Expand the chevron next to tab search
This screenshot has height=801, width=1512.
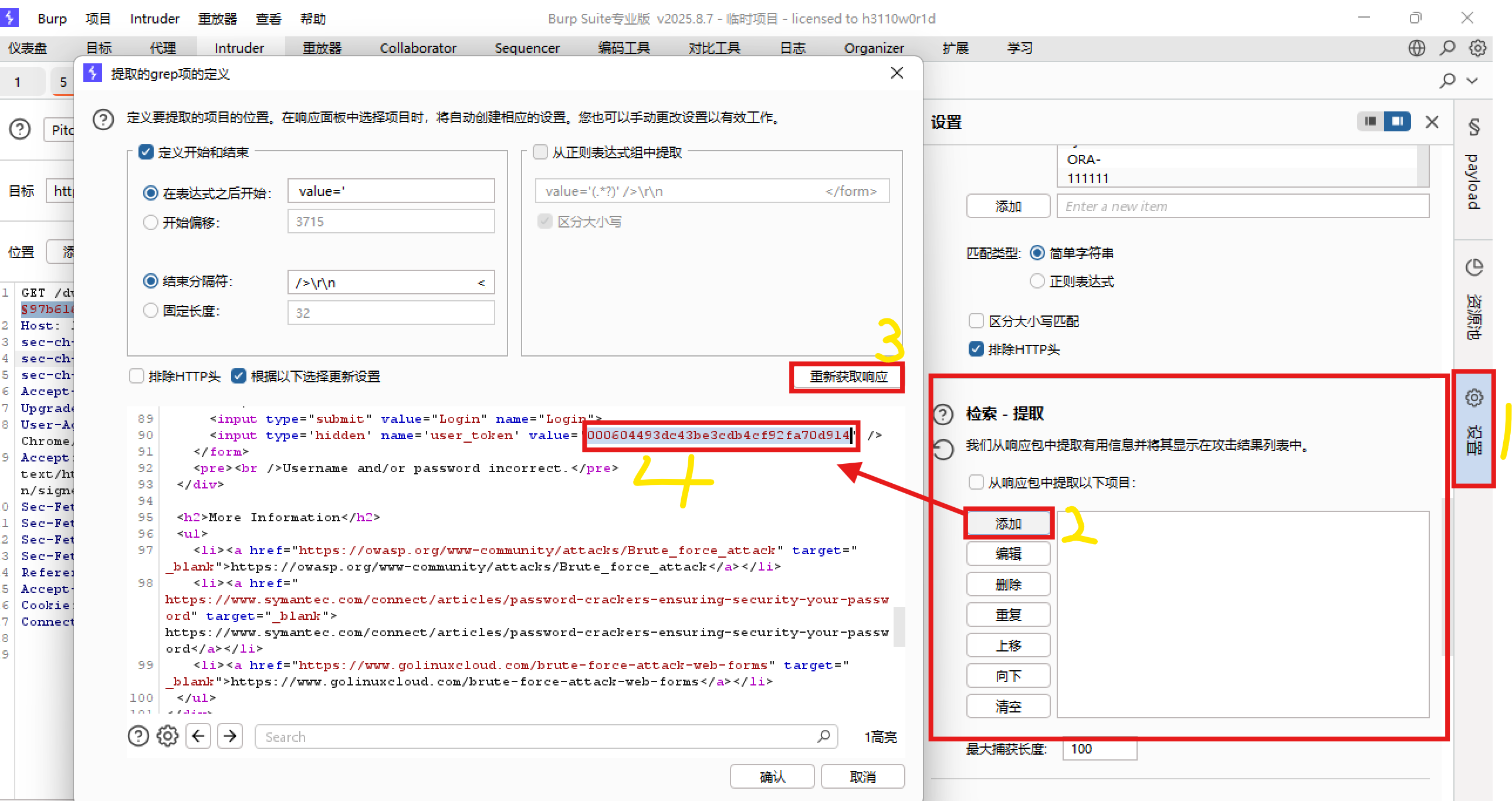1472,81
